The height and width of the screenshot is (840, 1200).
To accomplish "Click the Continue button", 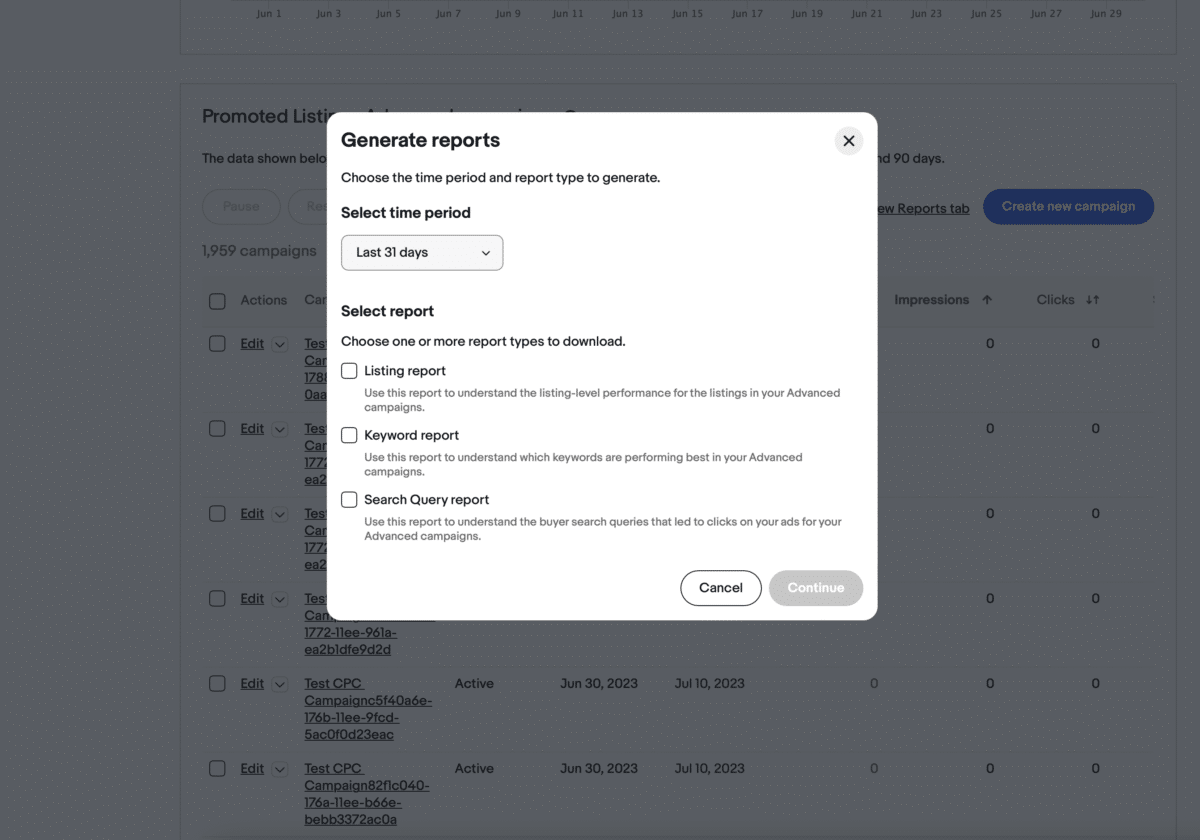I will [x=816, y=588].
